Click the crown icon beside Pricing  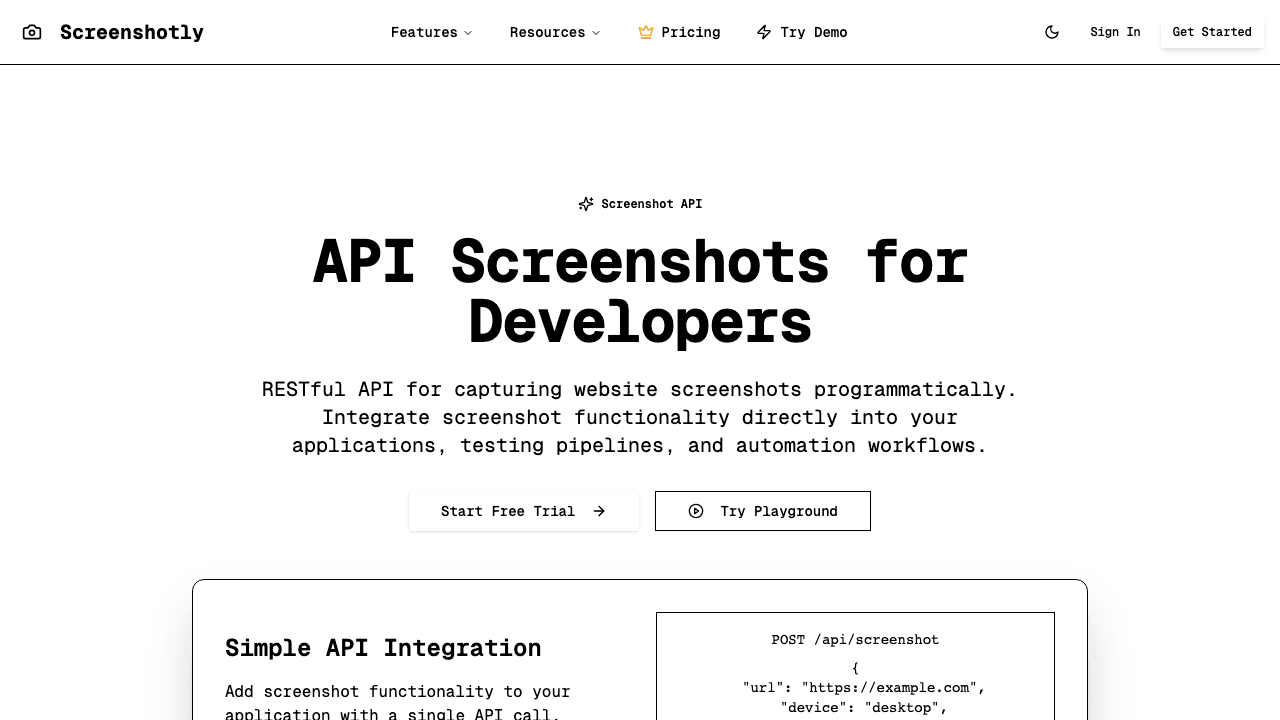(646, 32)
